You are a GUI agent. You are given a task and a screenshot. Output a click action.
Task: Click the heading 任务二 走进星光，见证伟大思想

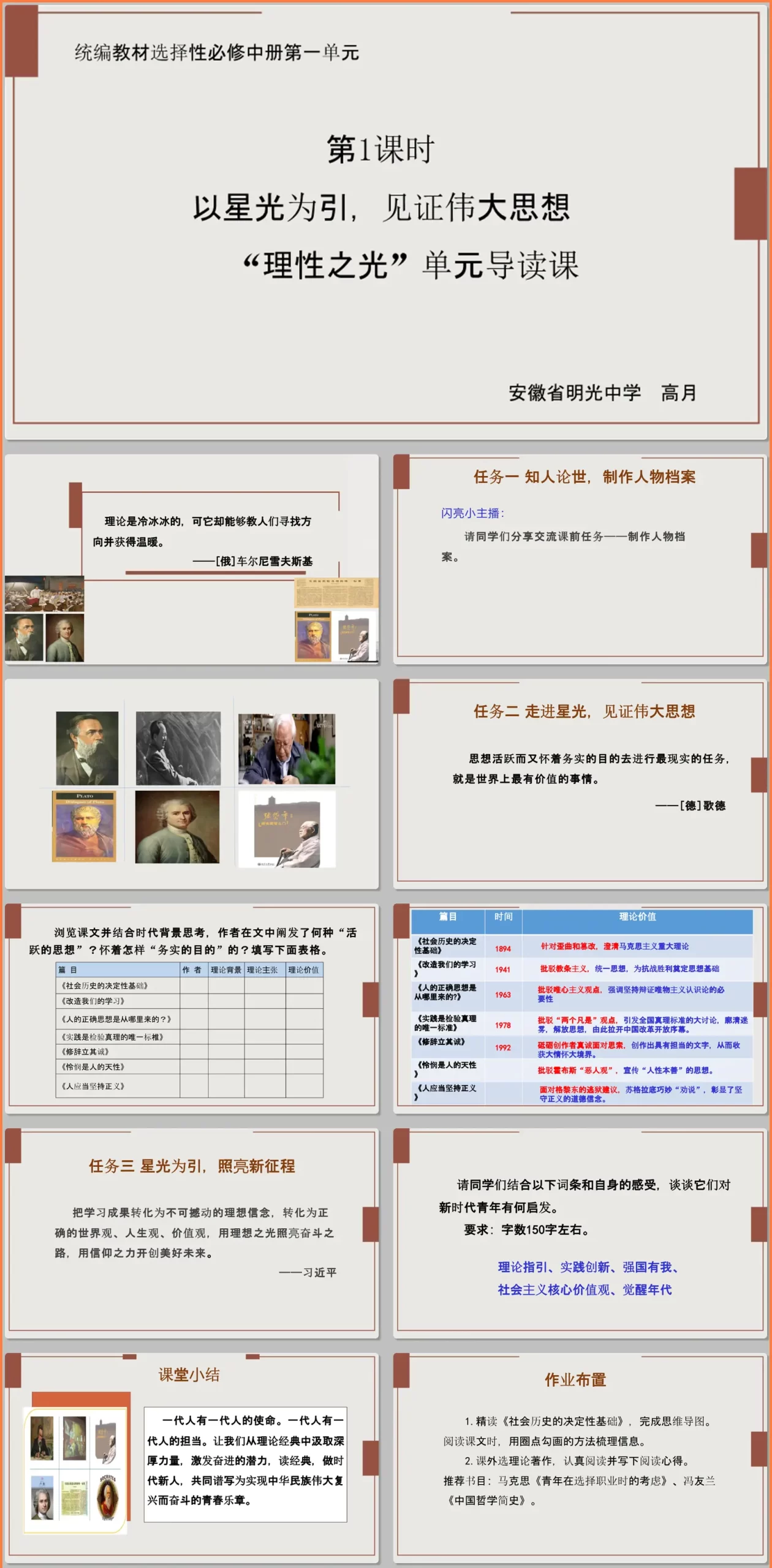pos(585,711)
